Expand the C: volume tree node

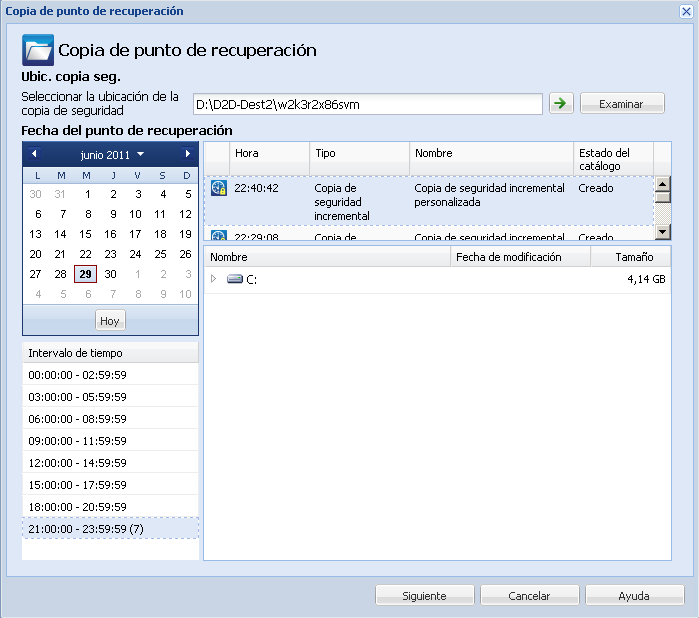213,280
